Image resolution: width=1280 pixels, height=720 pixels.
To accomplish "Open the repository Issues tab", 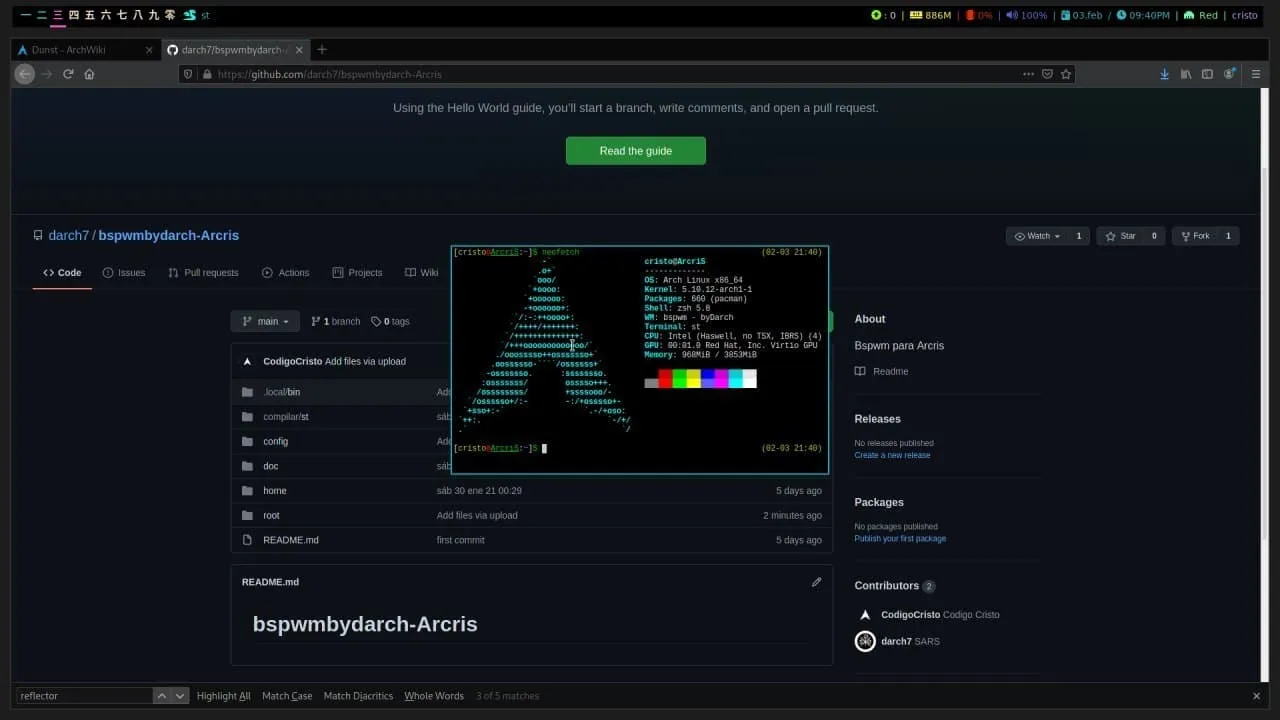I will tap(124, 272).
